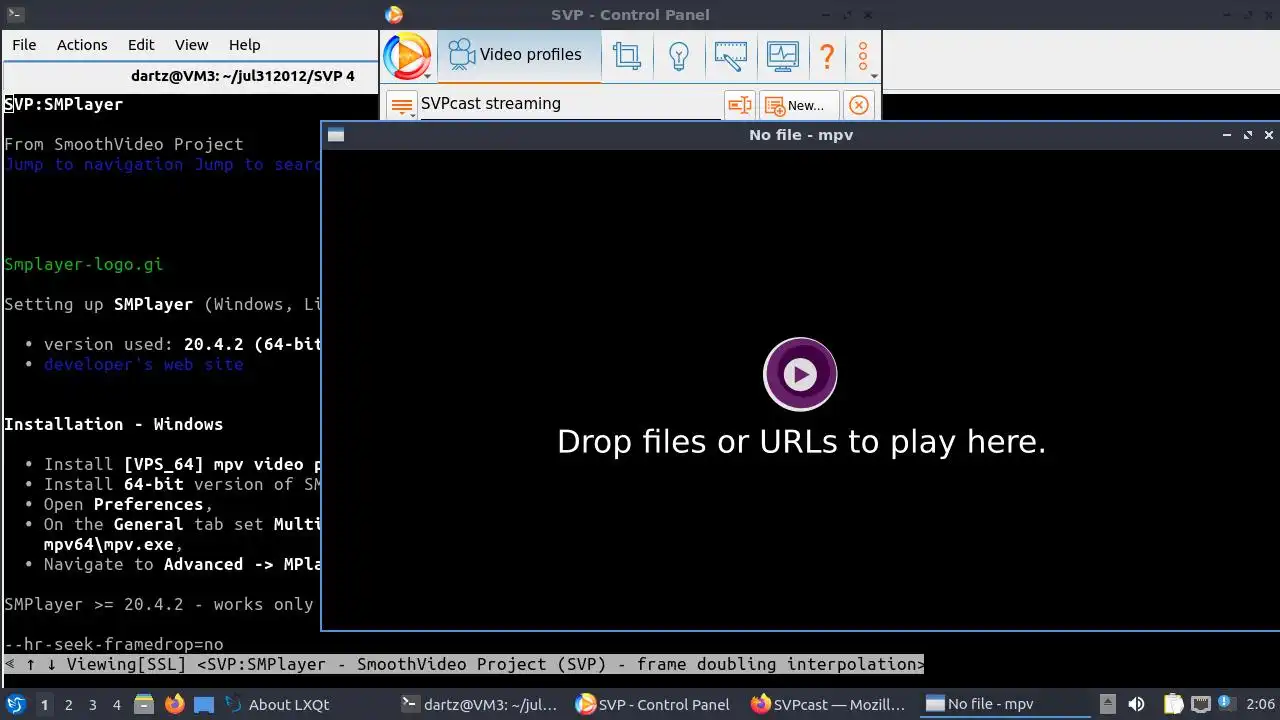
Task: Click the 'Installation - Windows' heading
Action: 114,424
